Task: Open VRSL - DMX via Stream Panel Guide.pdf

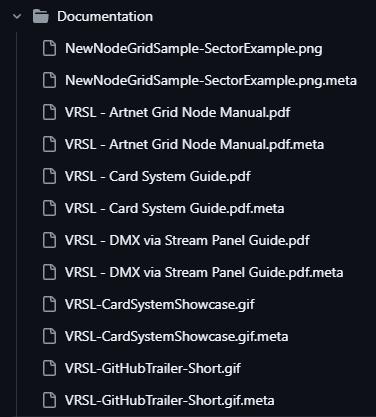Action: tap(187, 240)
